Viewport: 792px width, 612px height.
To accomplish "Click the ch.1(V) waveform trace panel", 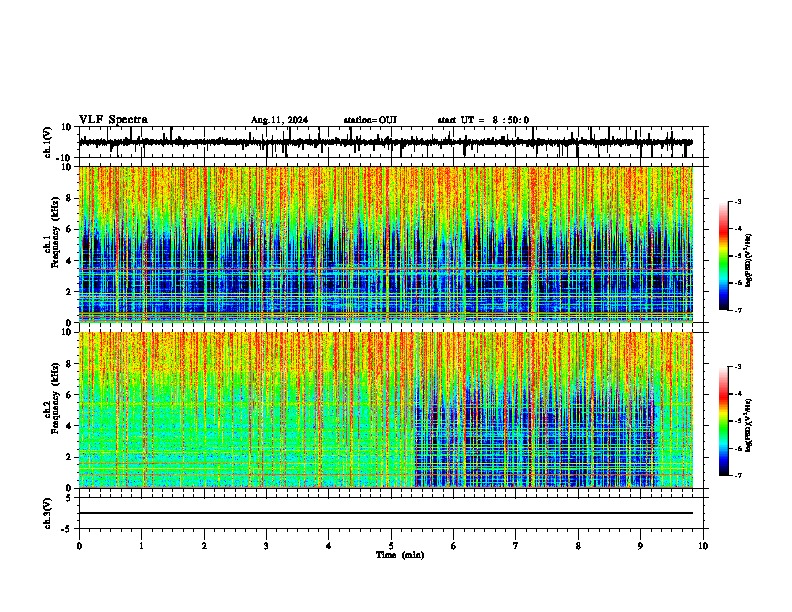I will (x=393, y=142).
